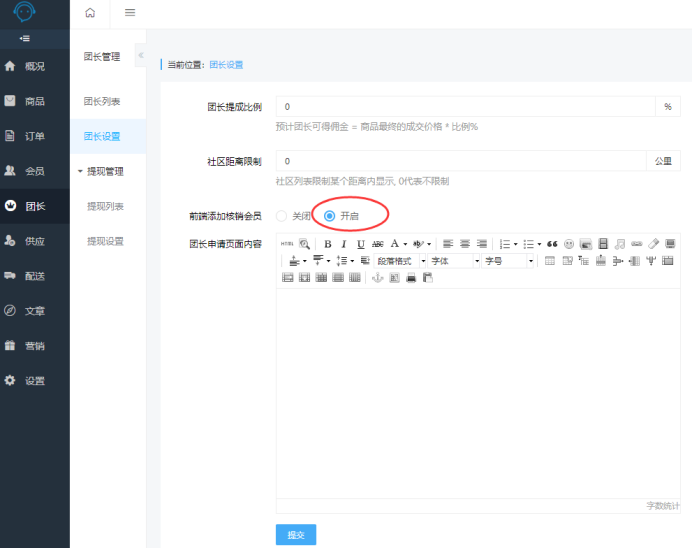Insert an emoticon using the smiley icon

(x=569, y=243)
